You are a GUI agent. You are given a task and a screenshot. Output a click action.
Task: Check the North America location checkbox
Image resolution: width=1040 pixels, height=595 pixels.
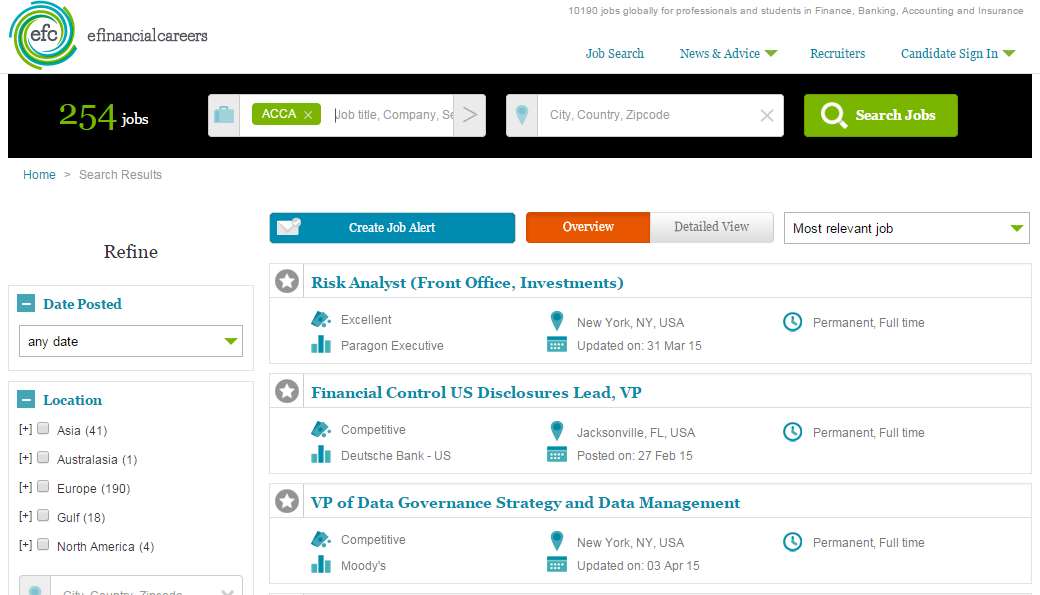tap(43, 545)
